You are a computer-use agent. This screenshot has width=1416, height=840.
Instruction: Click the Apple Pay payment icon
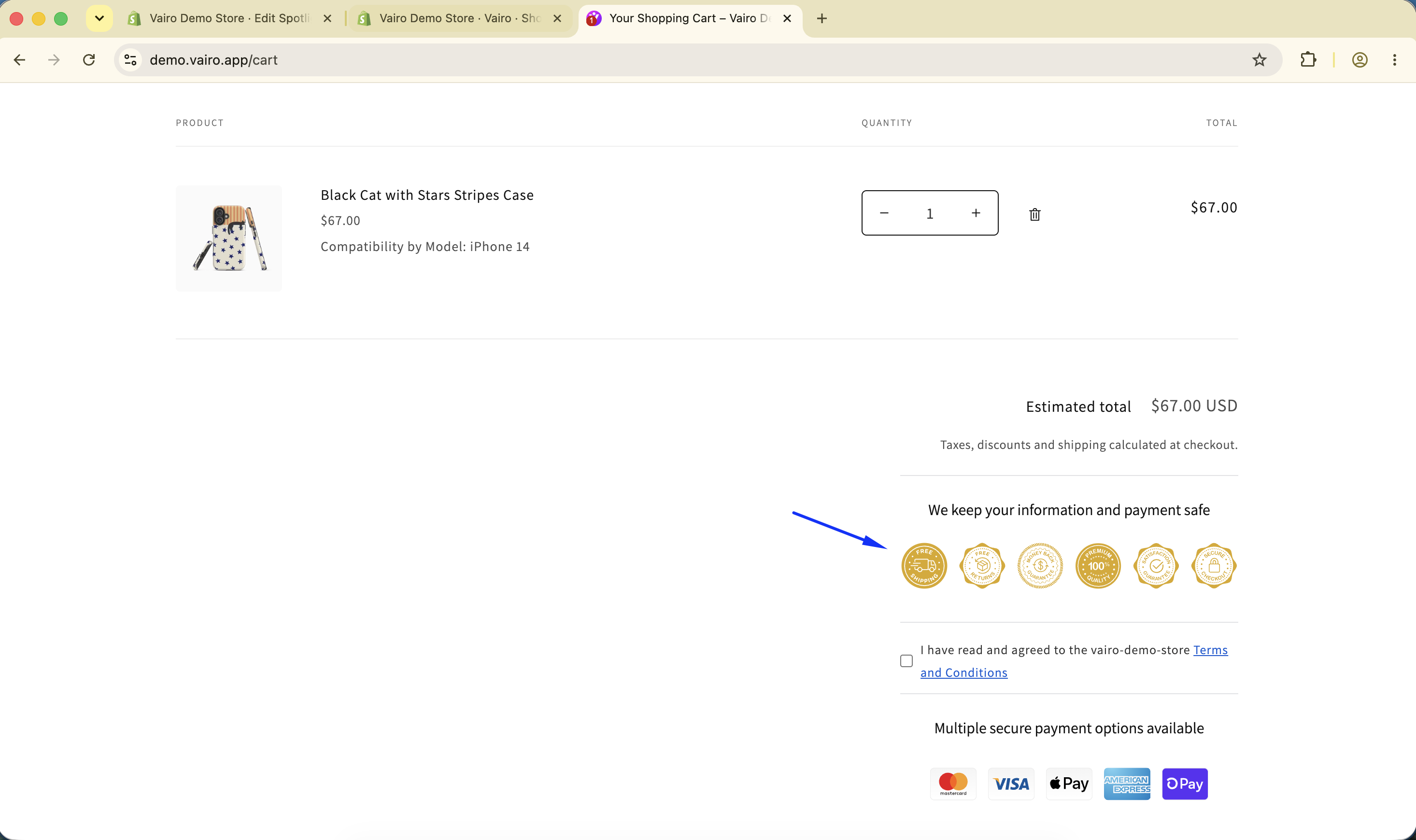tap(1069, 784)
